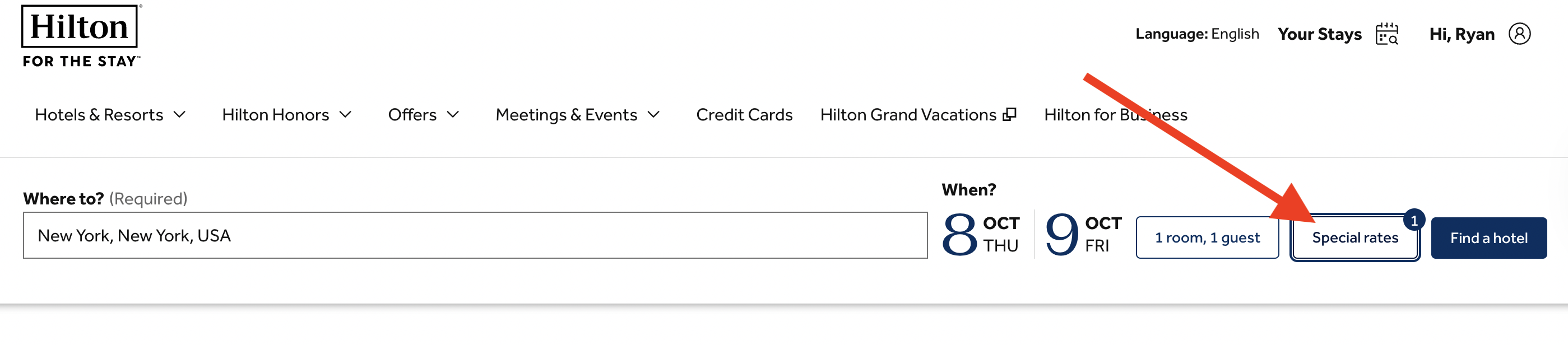Expand the Hotels & Resorts chevron
The height and width of the screenshot is (345, 1568).
(179, 114)
